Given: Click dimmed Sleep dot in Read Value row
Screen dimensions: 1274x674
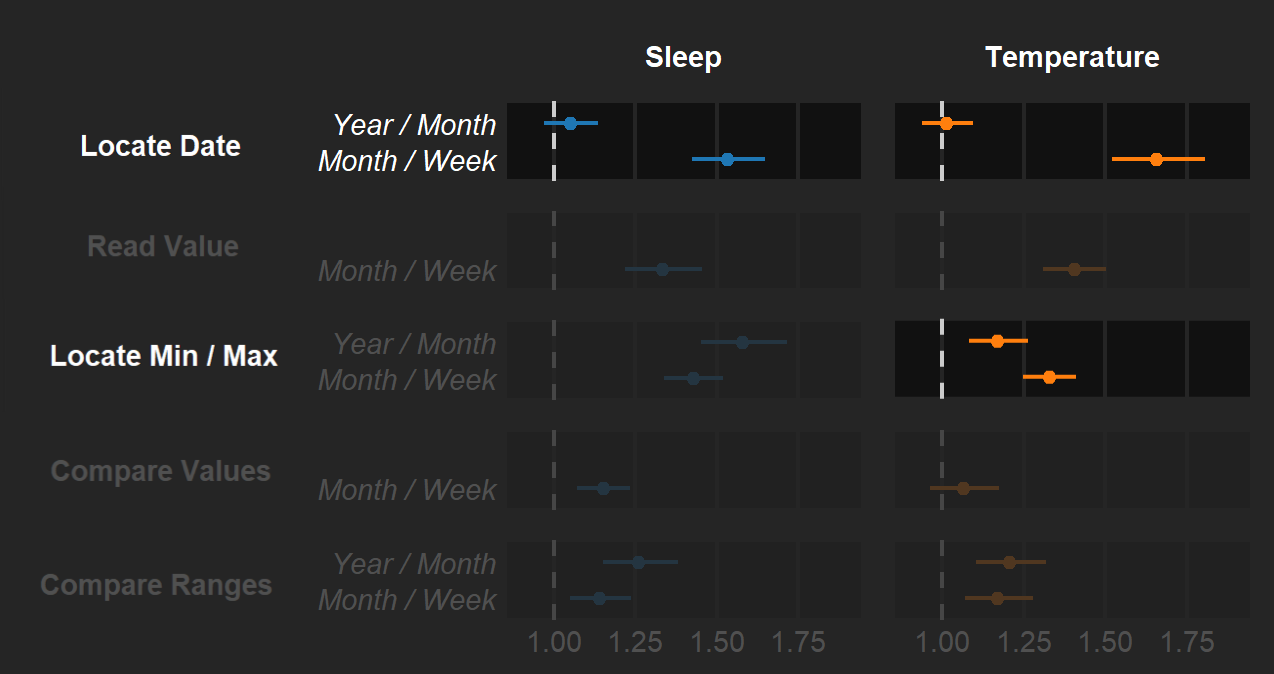Looking at the screenshot, I should tap(662, 269).
